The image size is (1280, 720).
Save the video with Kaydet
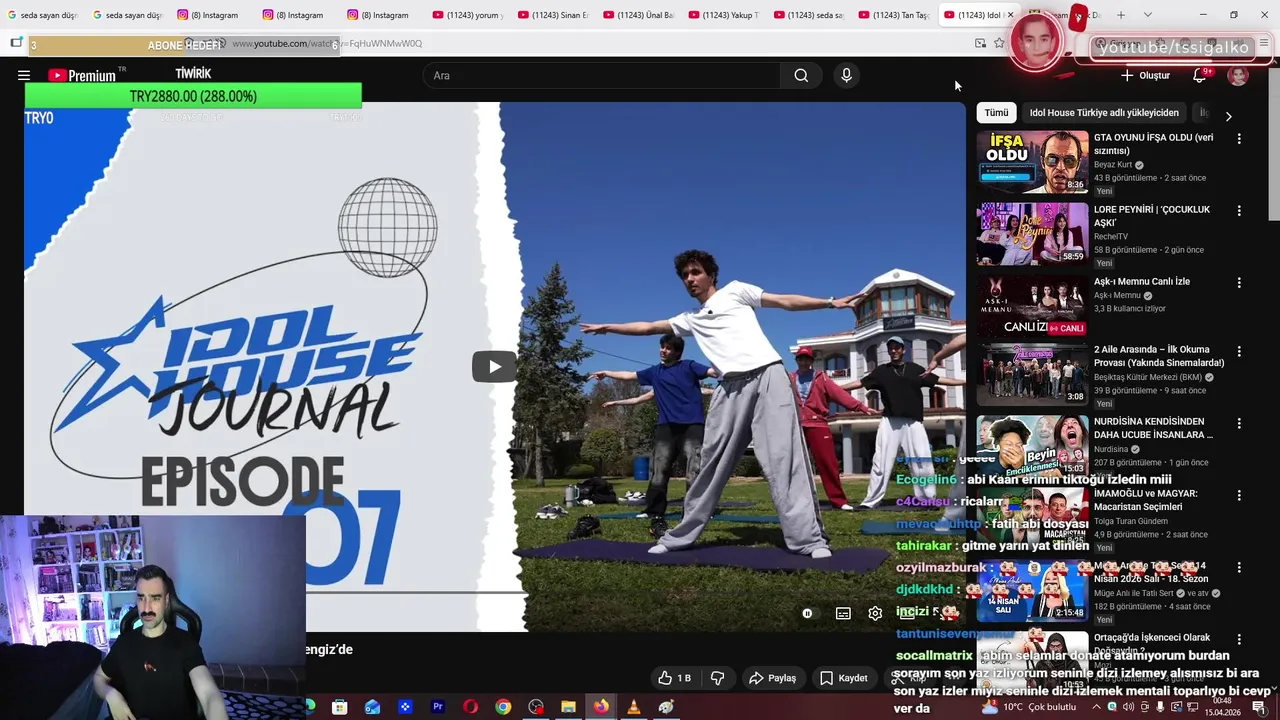pyautogui.click(x=844, y=678)
